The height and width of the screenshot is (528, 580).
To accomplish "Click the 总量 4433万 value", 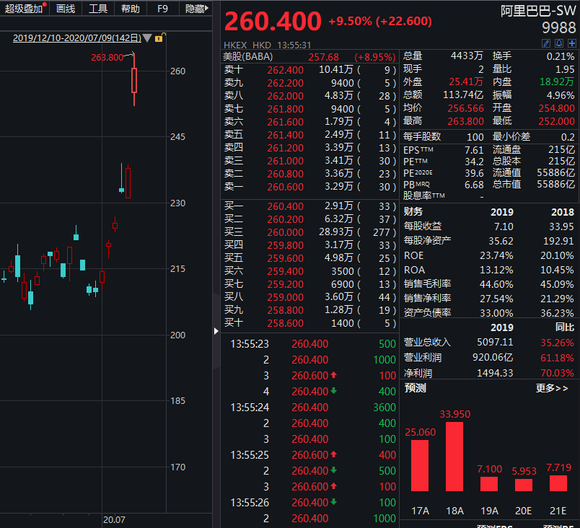I will 466,56.
